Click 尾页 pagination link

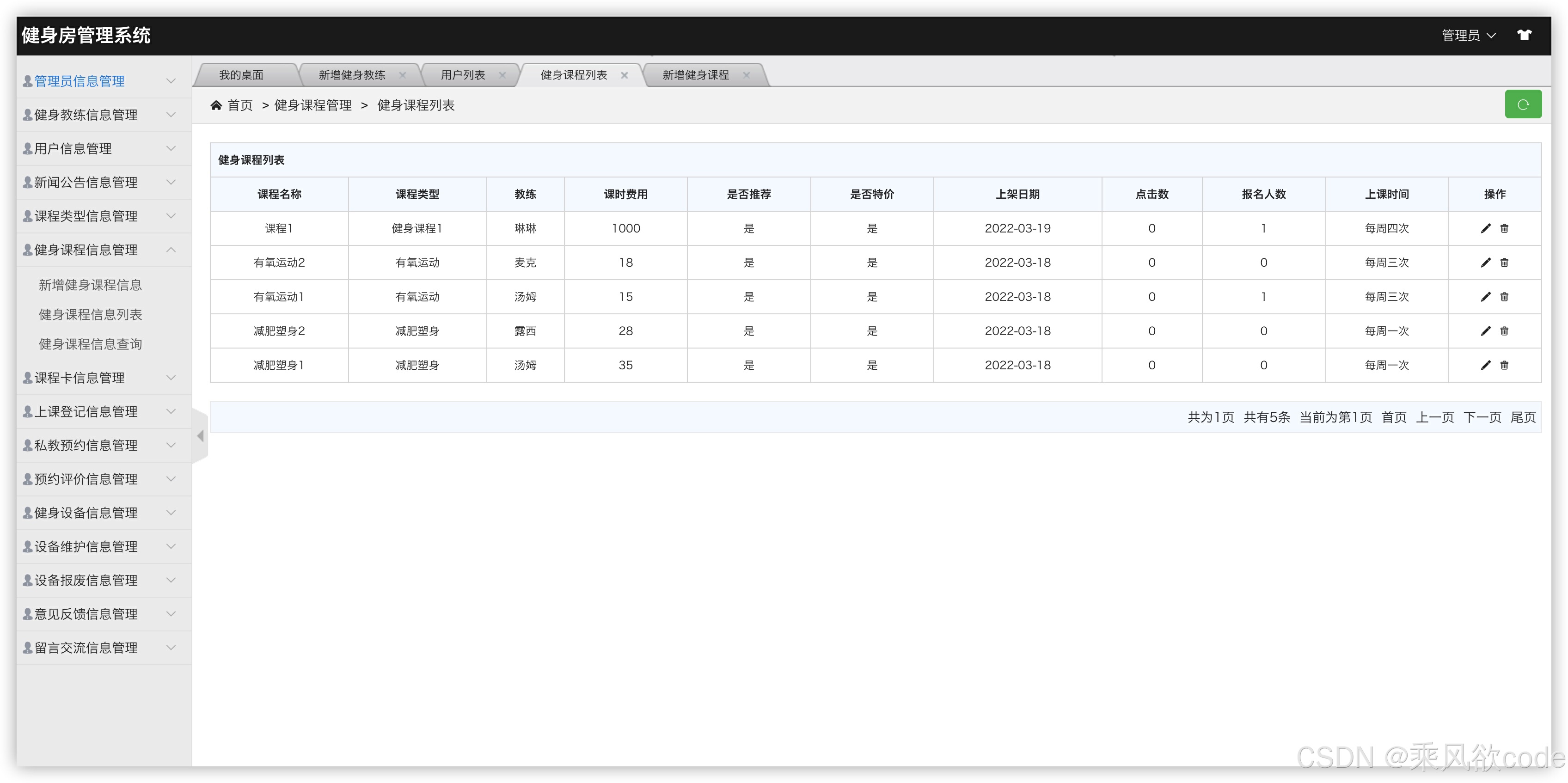1522,417
